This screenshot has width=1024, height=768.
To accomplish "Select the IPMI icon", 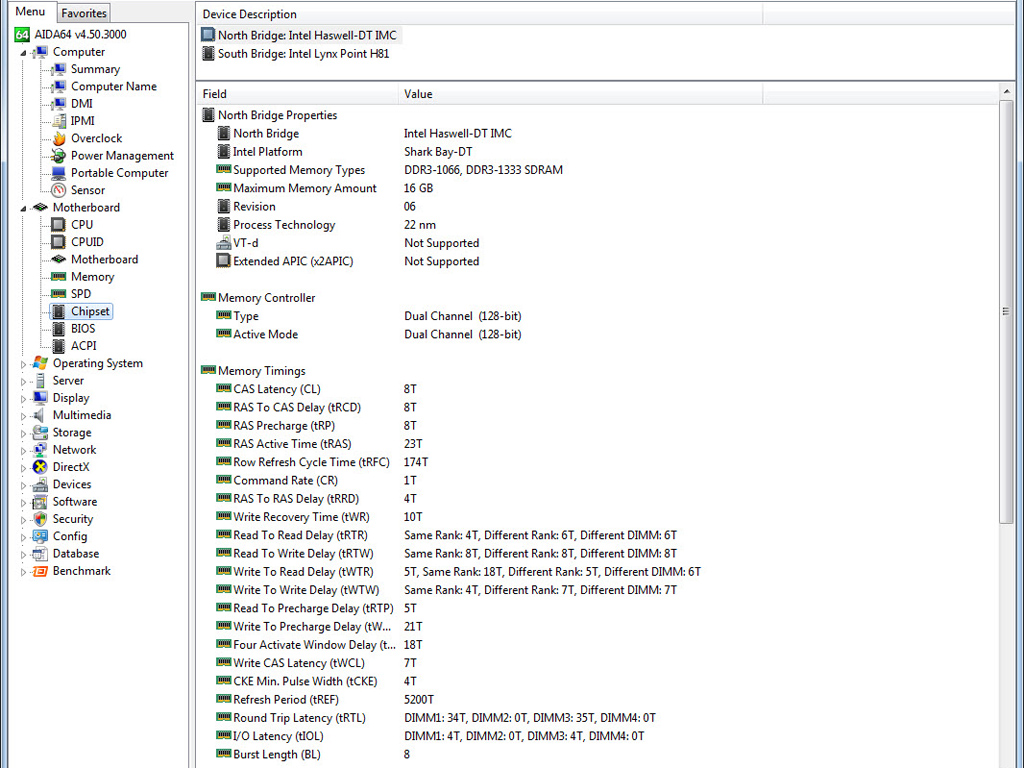I will pyautogui.click(x=58, y=121).
